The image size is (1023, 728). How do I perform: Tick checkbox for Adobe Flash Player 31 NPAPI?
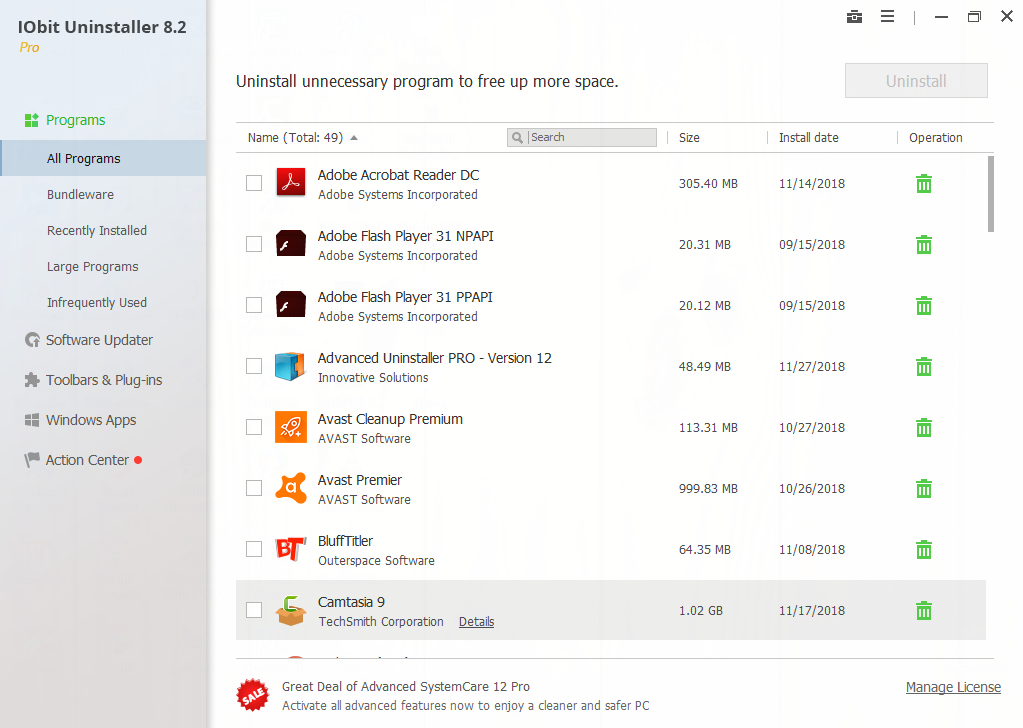254,244
